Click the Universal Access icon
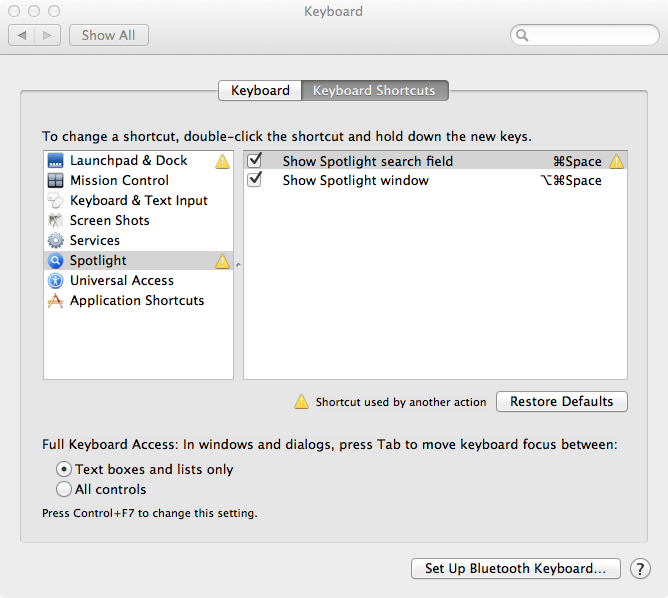668x598 pixels. tap(55, 281)
